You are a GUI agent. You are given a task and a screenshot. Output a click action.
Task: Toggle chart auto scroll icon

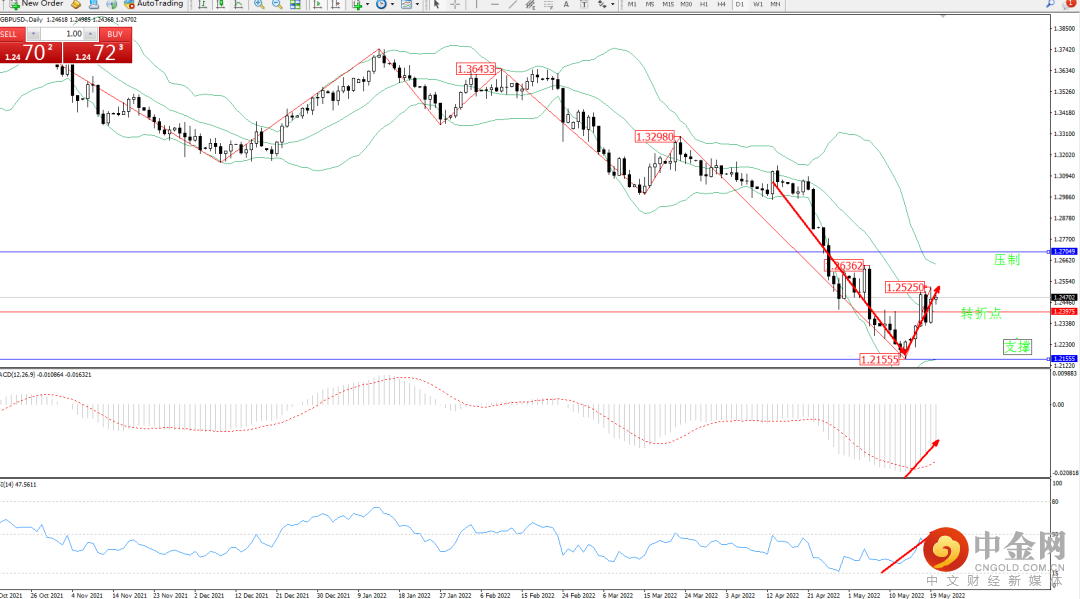click(318, 4)
